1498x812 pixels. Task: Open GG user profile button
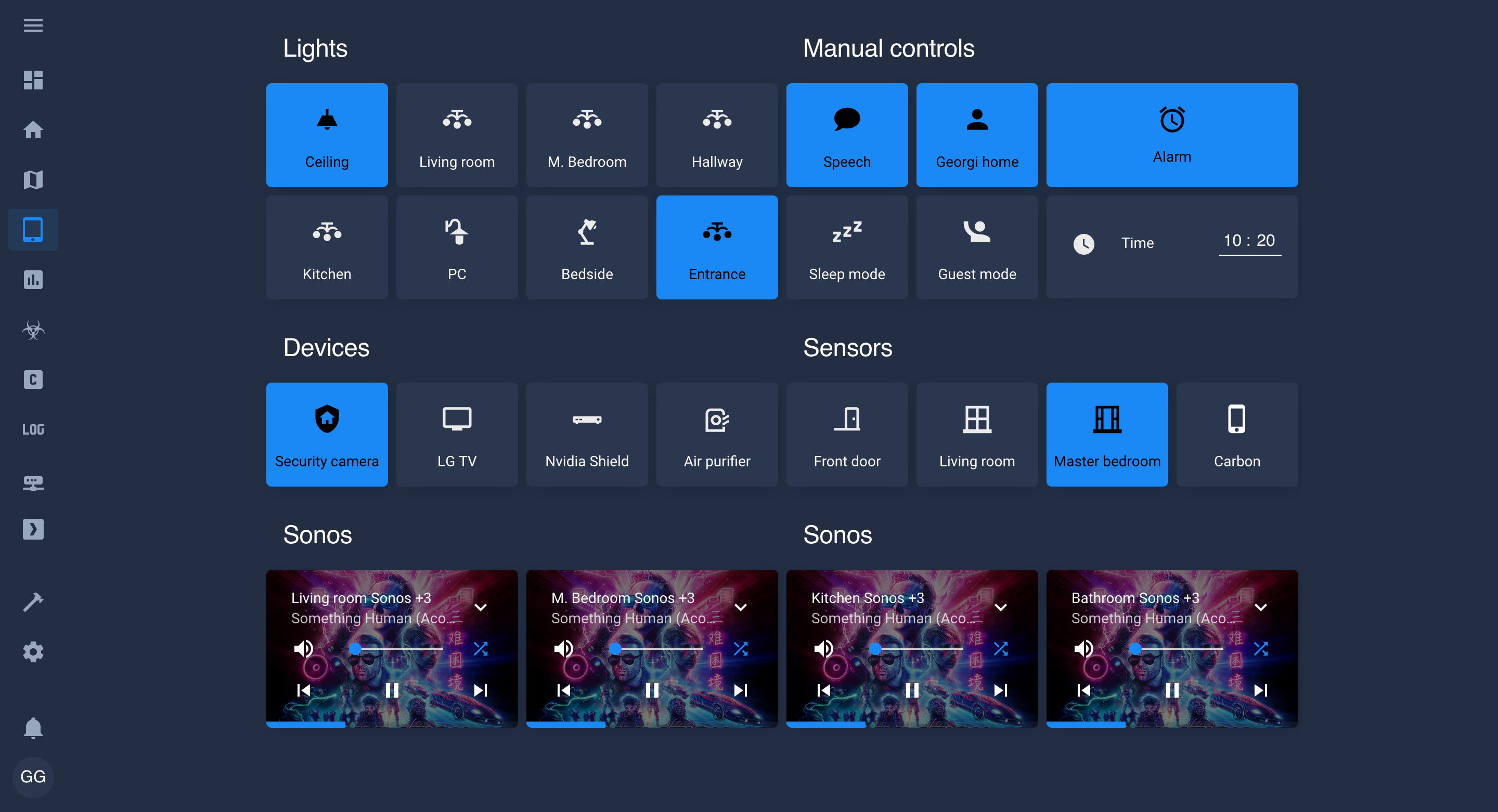point(33,777)
